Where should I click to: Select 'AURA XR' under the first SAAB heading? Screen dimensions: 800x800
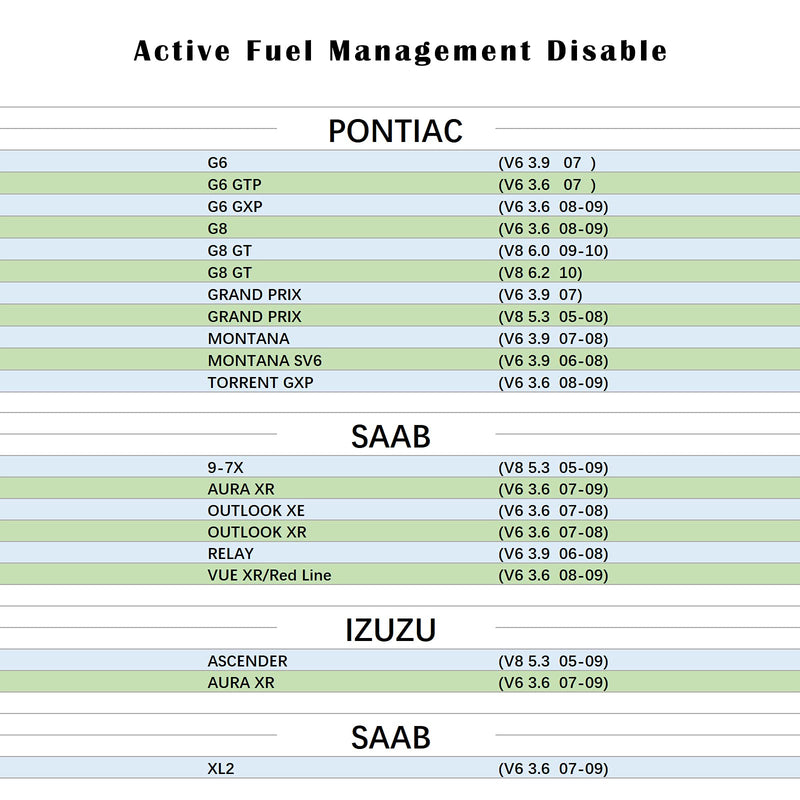click(x=241, y=489)
